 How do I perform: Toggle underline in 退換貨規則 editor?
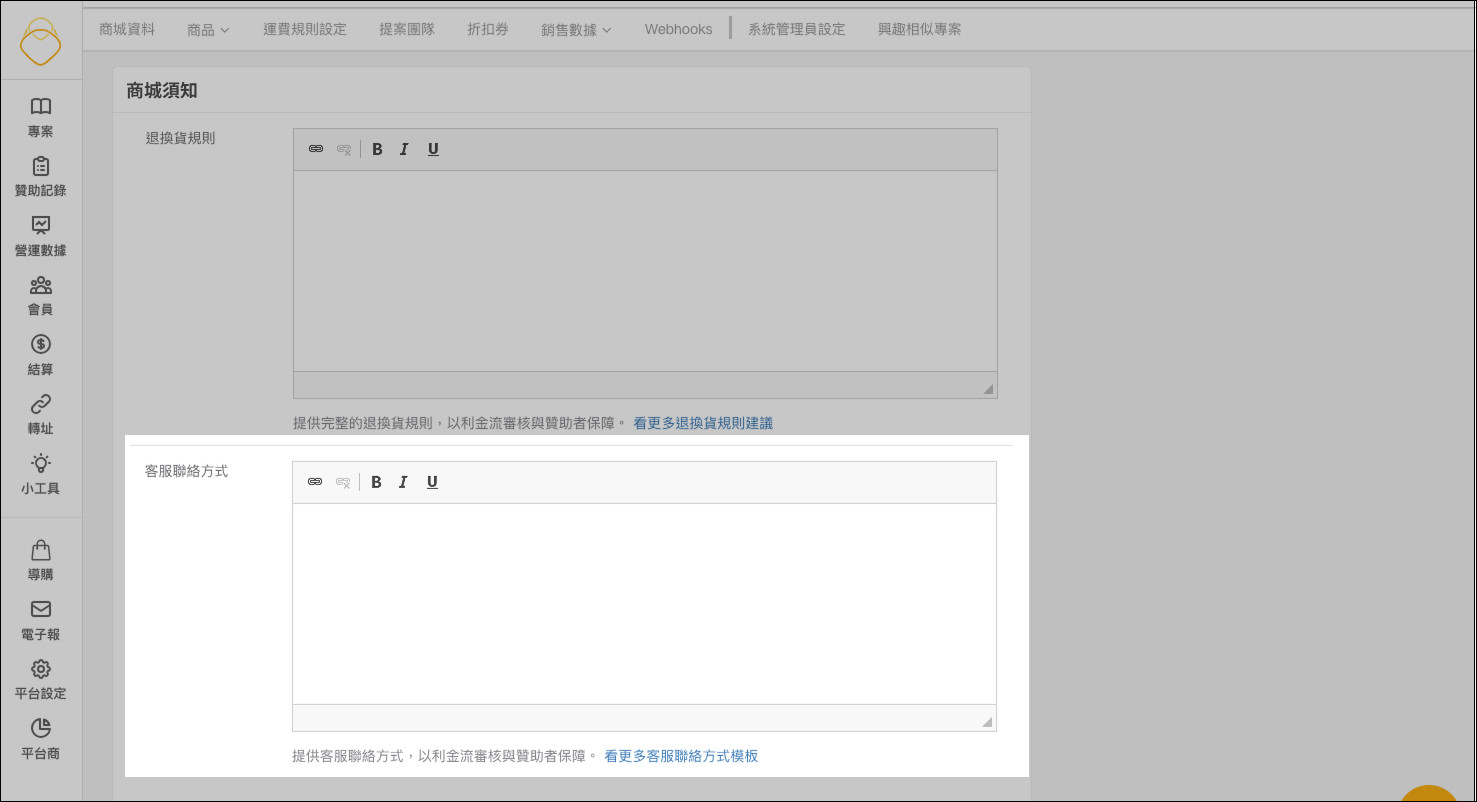(x=433, y=149)
